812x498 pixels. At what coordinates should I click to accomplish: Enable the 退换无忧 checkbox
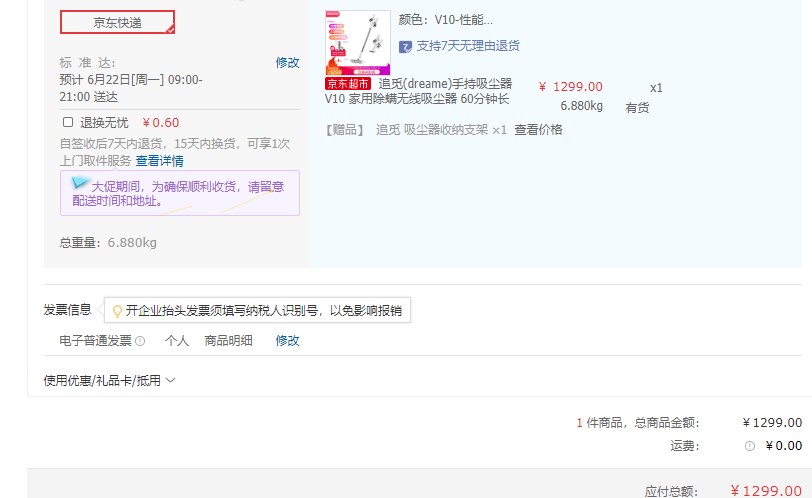pos(68,122)
